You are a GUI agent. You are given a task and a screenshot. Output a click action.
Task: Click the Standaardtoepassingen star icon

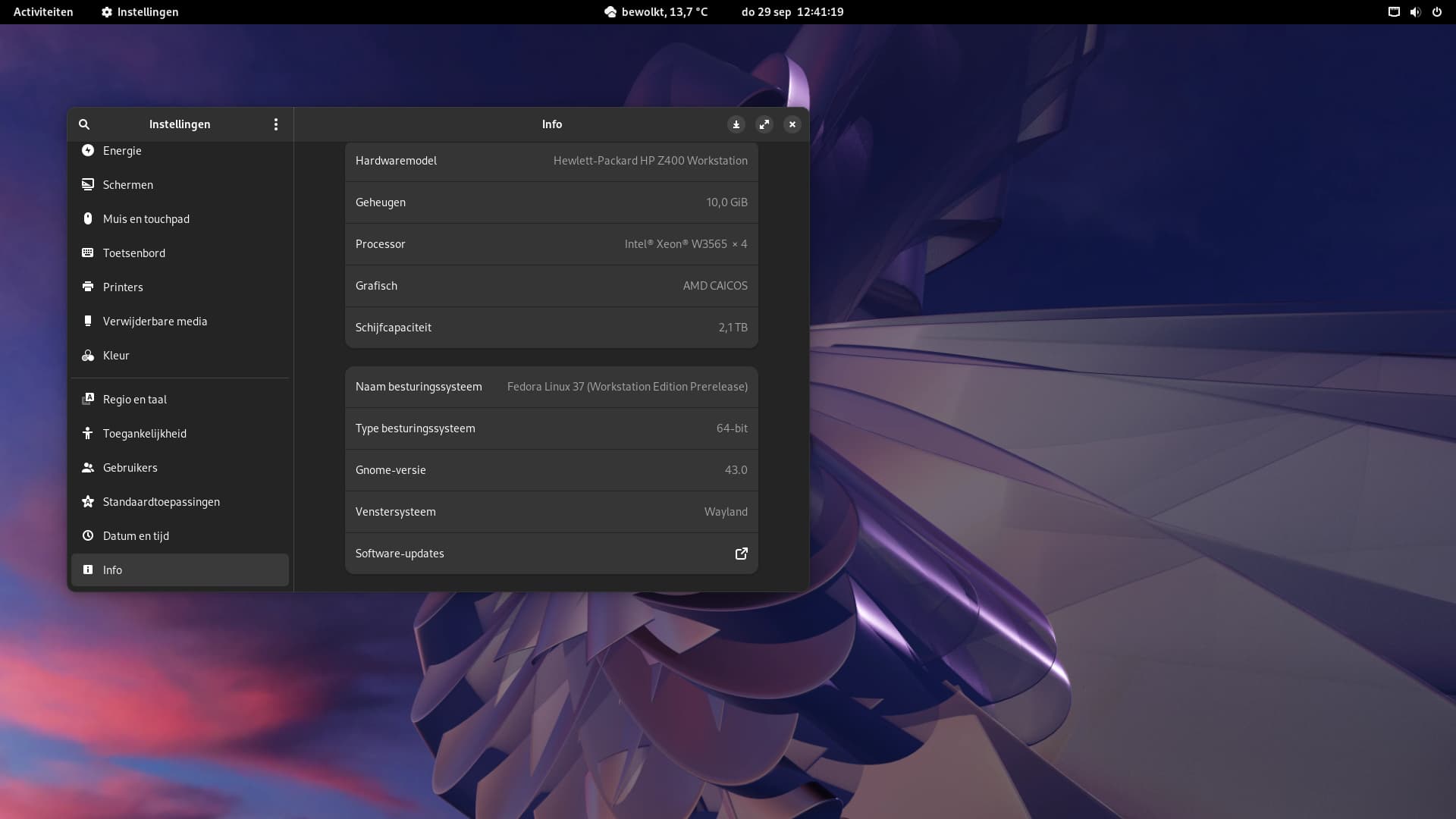[x=88, y=501]
